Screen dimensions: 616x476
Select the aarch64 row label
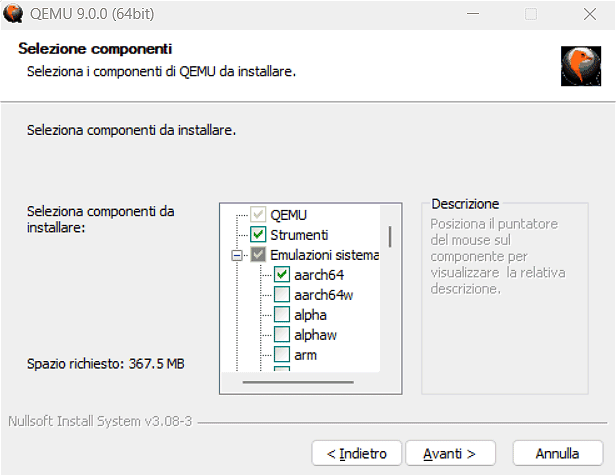(319, 275)
